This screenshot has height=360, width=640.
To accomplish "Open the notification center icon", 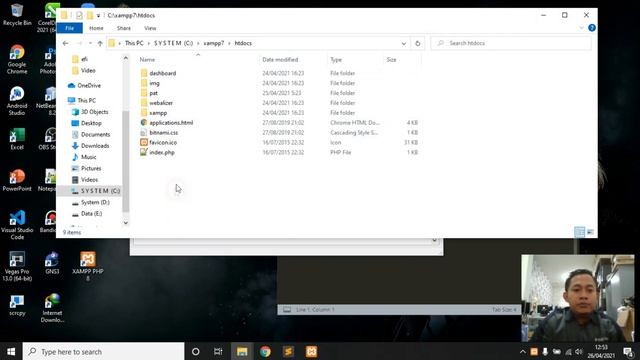I will pyautogui.click(x=629, y=351).
